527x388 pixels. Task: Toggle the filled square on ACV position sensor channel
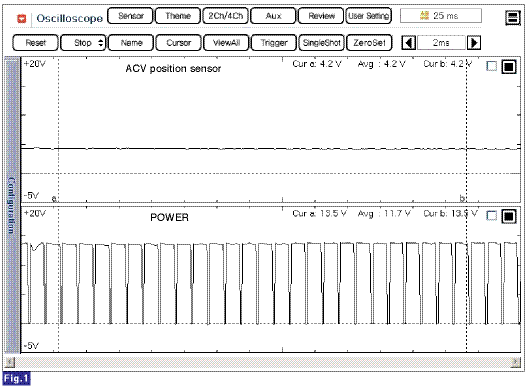509,67
